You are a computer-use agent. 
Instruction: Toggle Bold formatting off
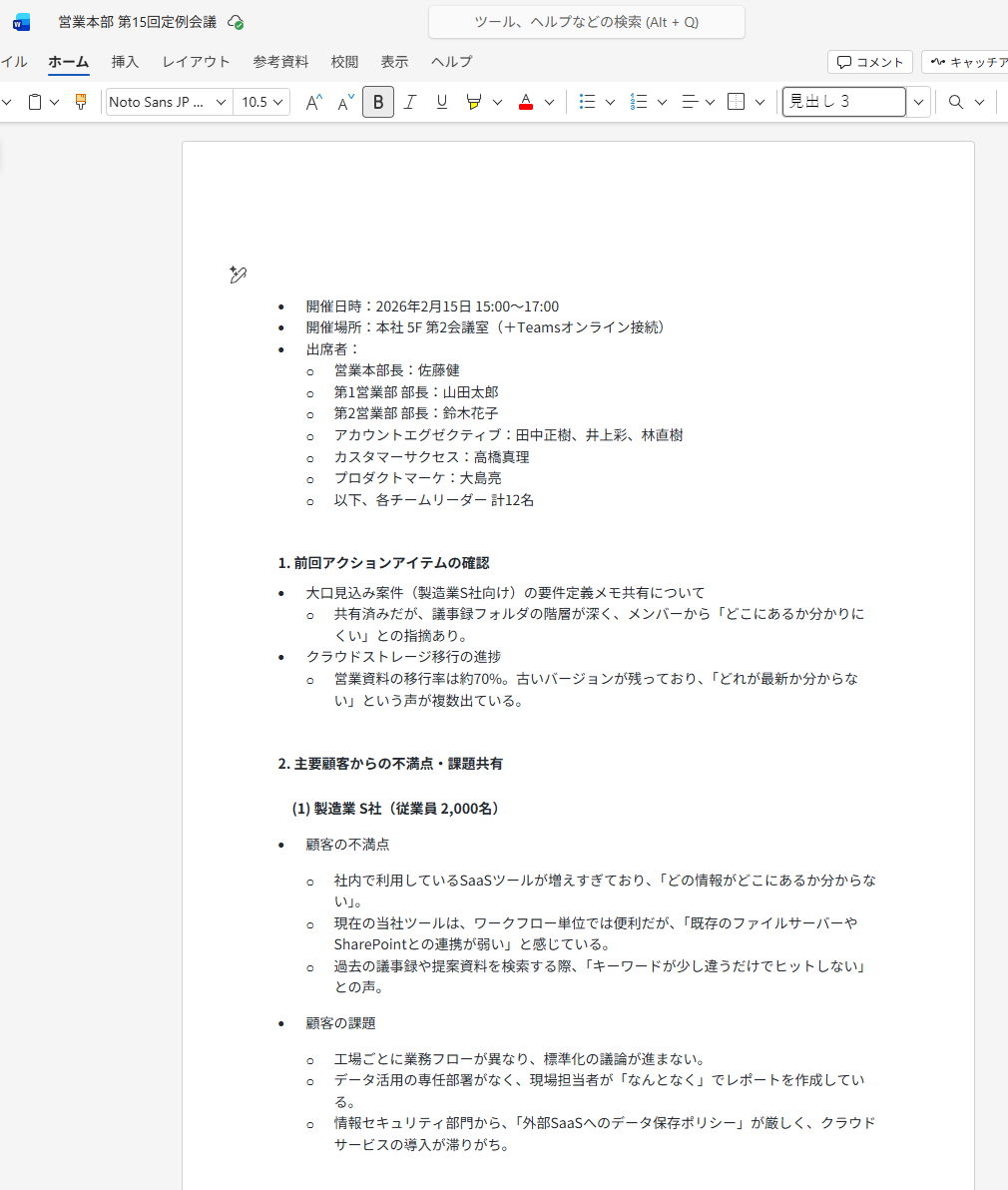[x=378, y=102]
